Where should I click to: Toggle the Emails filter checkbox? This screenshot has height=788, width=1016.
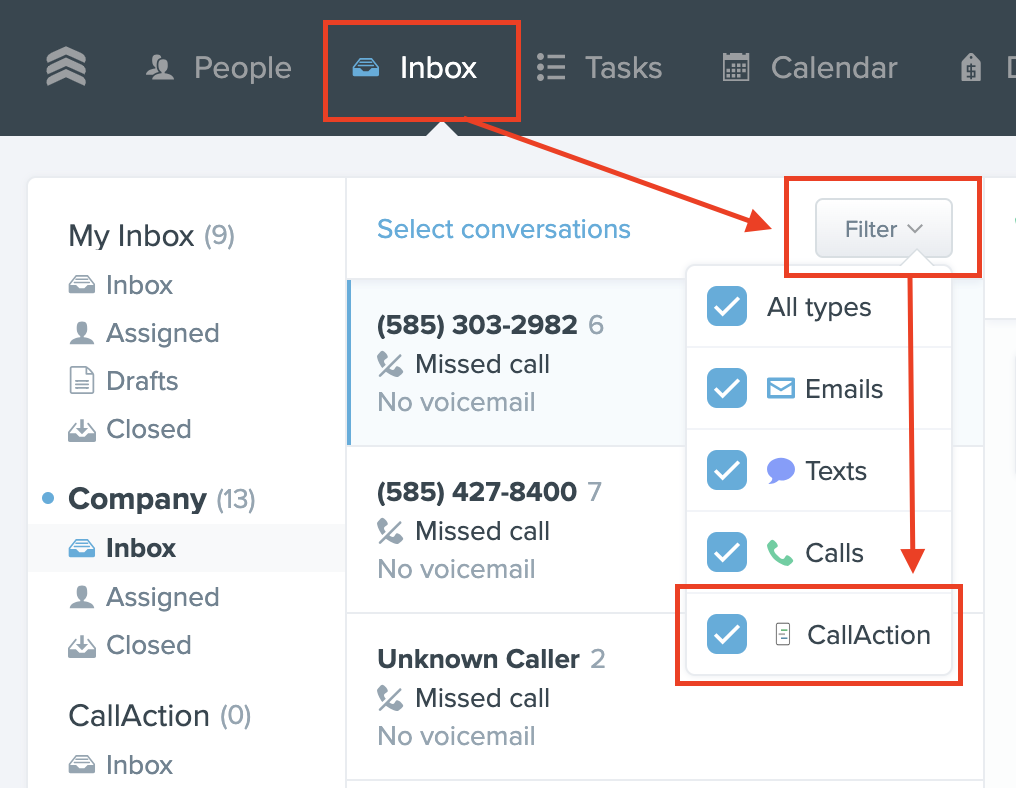(x=726, y=388)
